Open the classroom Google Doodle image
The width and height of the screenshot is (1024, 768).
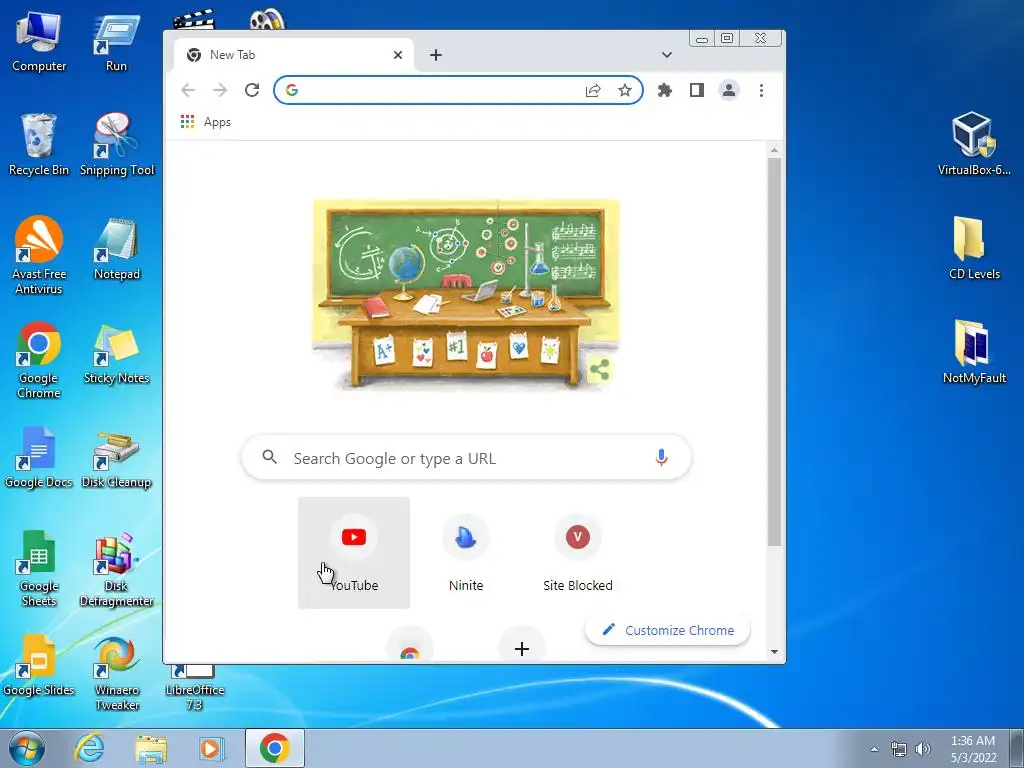(466, 294)
